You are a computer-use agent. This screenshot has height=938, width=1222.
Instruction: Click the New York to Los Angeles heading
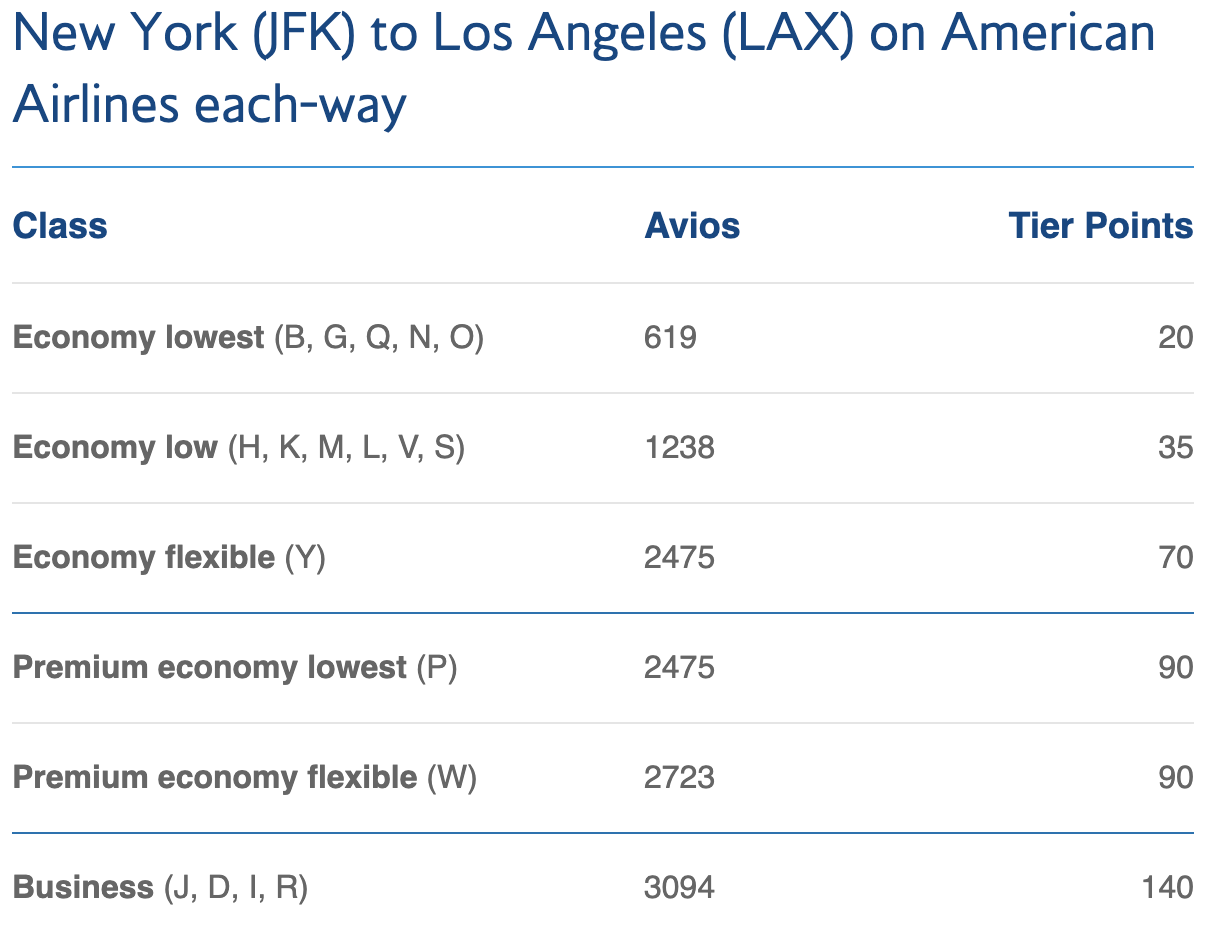(583, 68)
